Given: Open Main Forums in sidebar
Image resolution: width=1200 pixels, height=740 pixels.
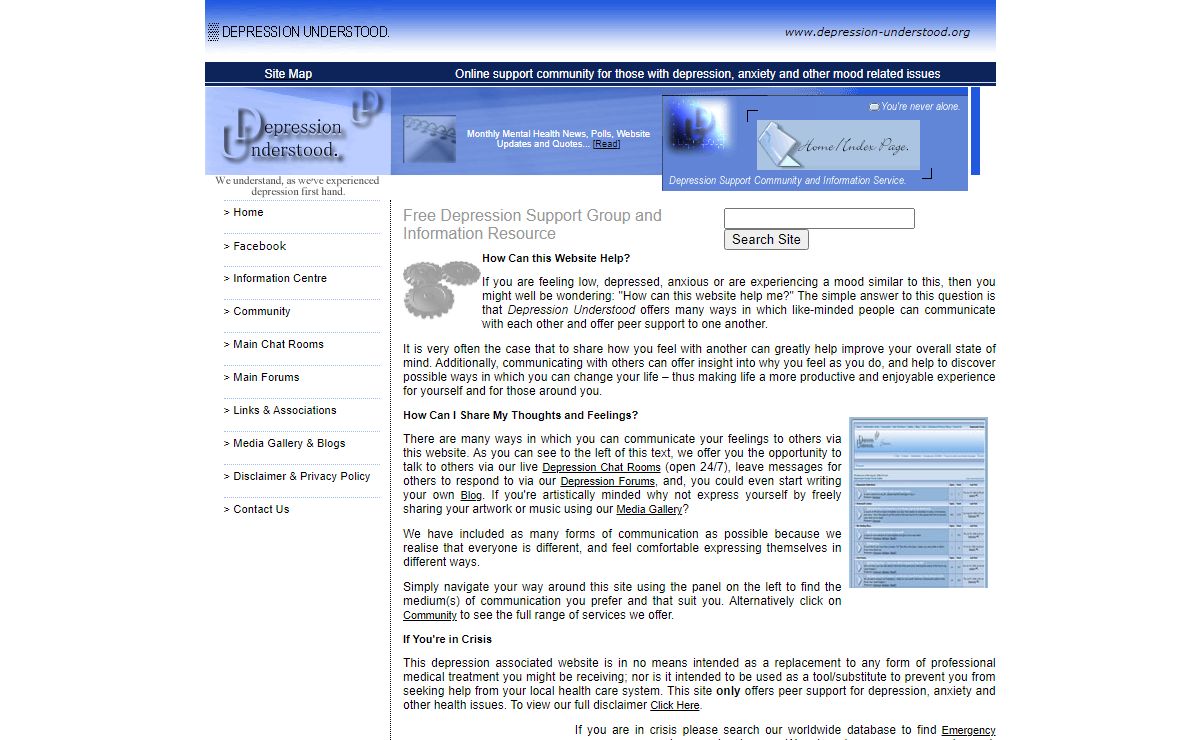Looking at the screenshot, I should [x=266, y=377].
